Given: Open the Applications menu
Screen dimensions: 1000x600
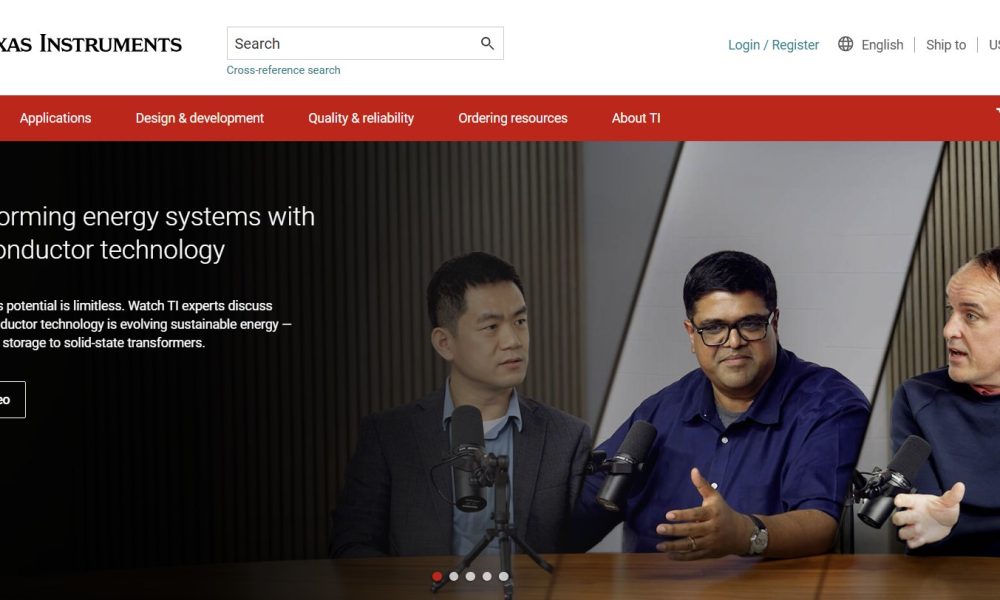Looking at the screenshot, I should pos(55,117).
